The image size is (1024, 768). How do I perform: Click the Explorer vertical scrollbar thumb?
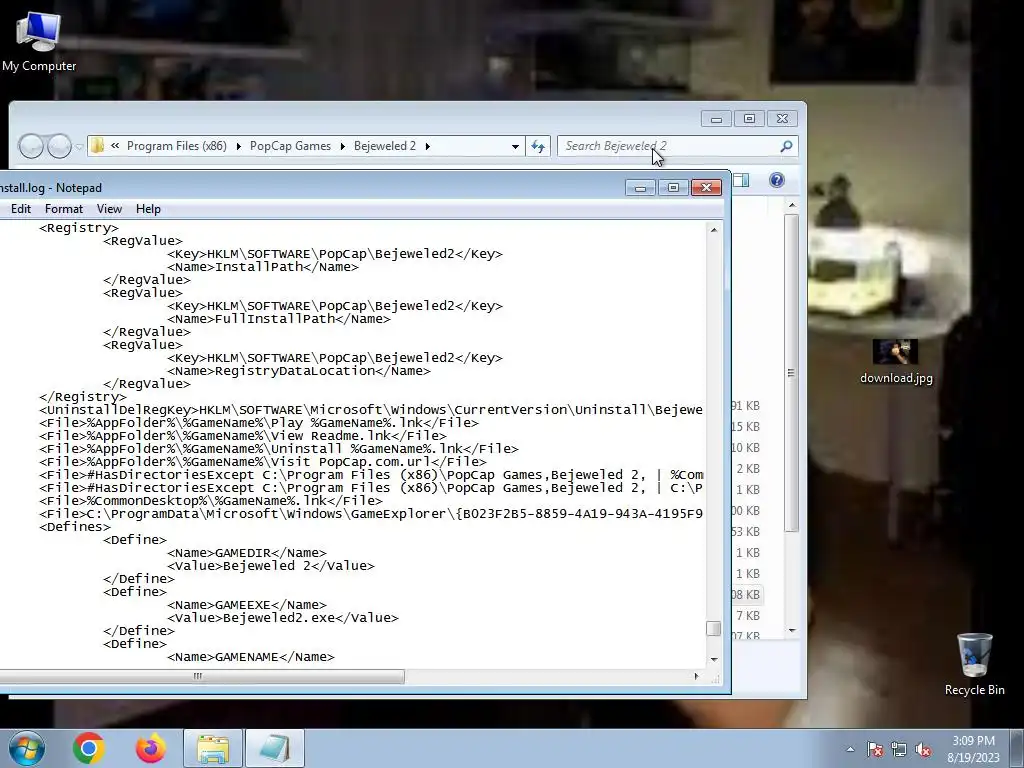(x=792, y=372)
